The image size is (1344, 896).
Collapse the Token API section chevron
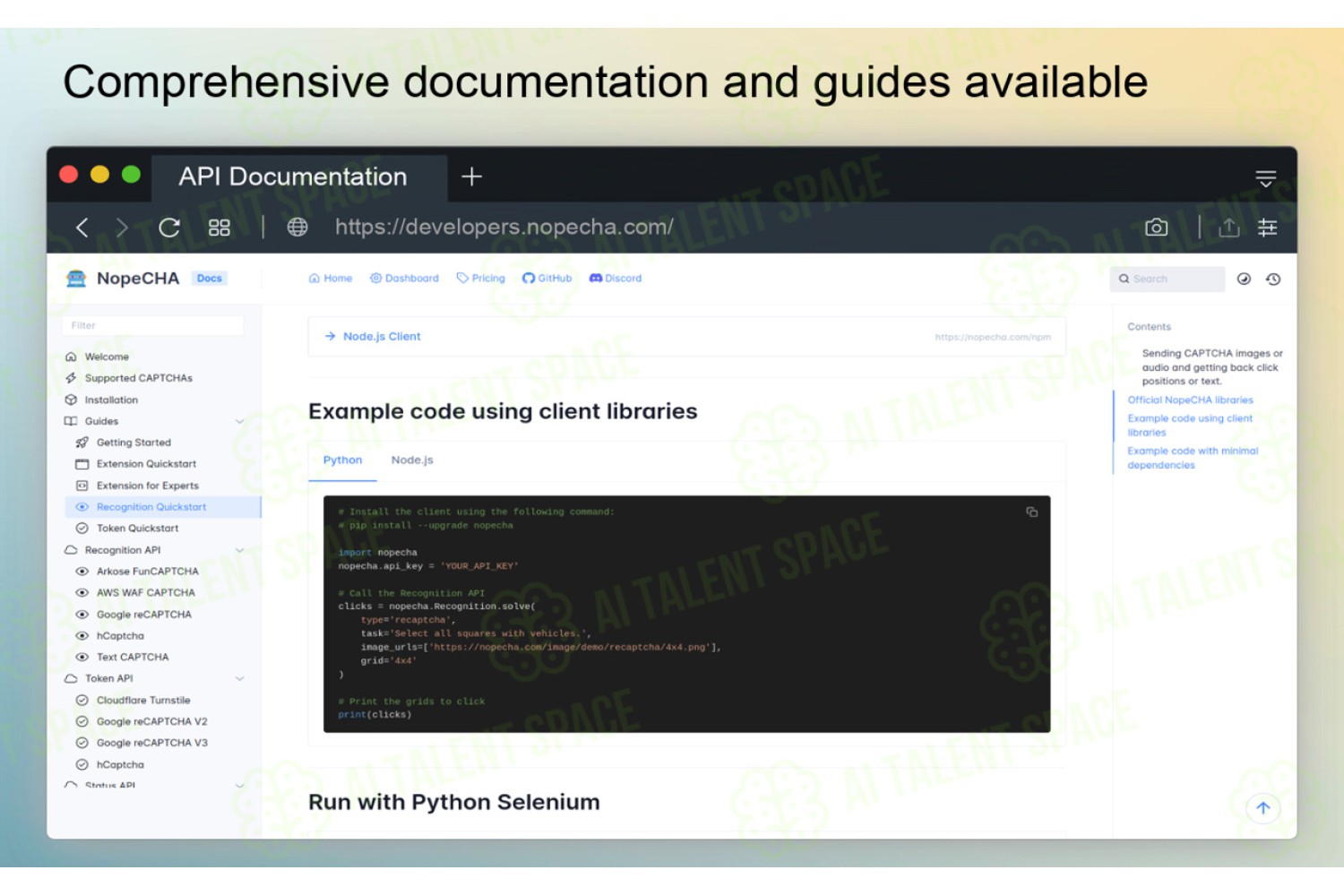click(239, 679)
